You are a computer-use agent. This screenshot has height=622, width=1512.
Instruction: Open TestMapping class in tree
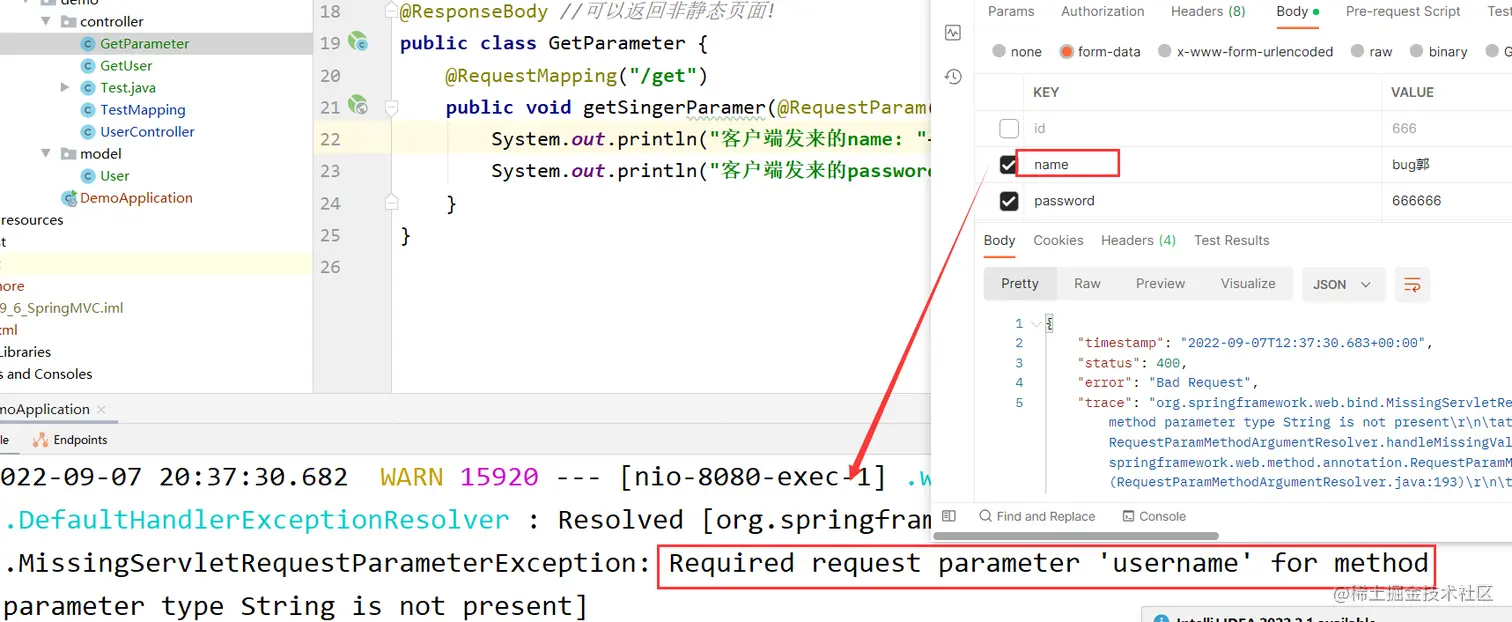click(x=142, y=110)
